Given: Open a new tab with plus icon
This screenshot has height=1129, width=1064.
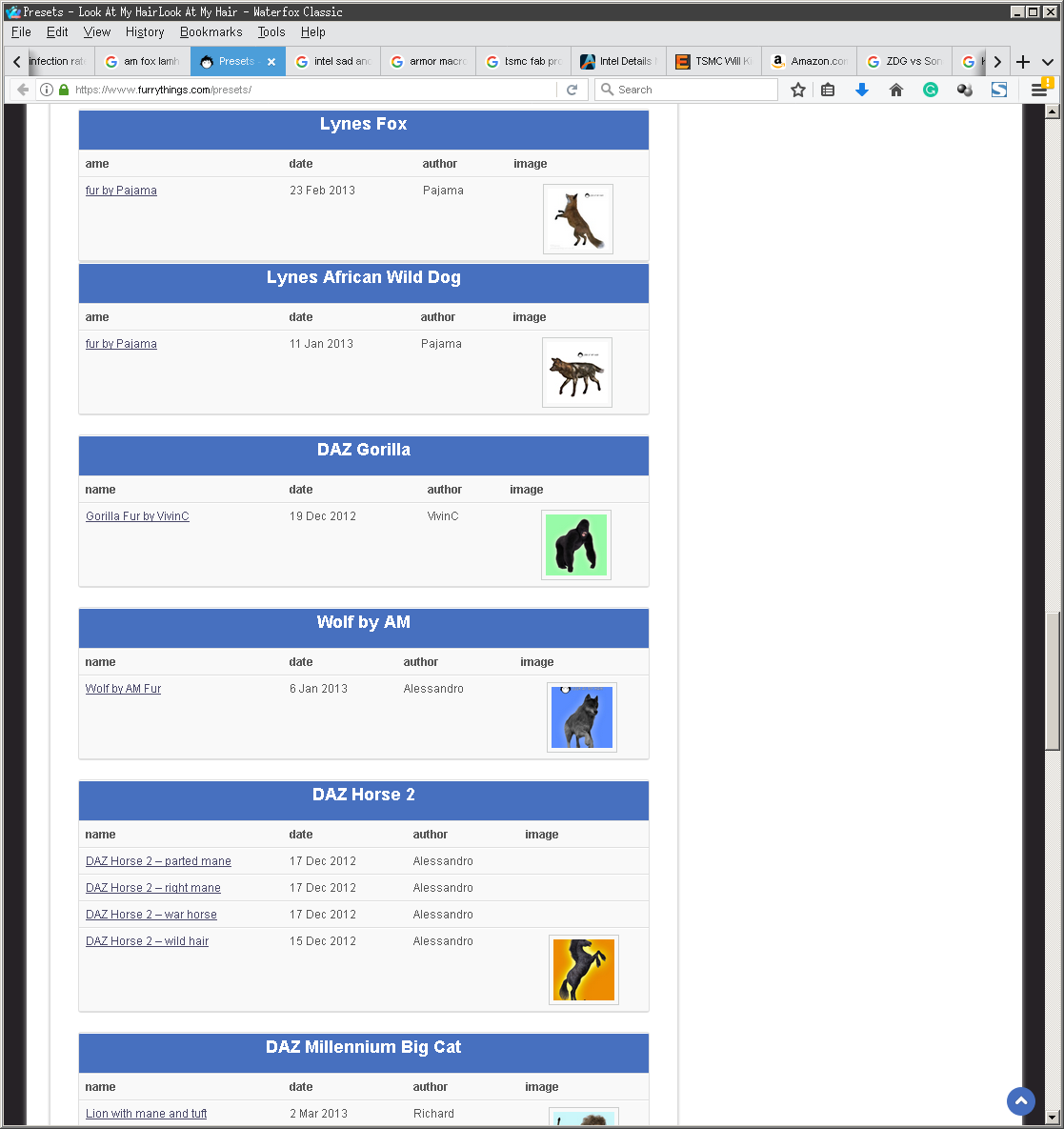Looking at the screenshot, I should coord(1023,62).
